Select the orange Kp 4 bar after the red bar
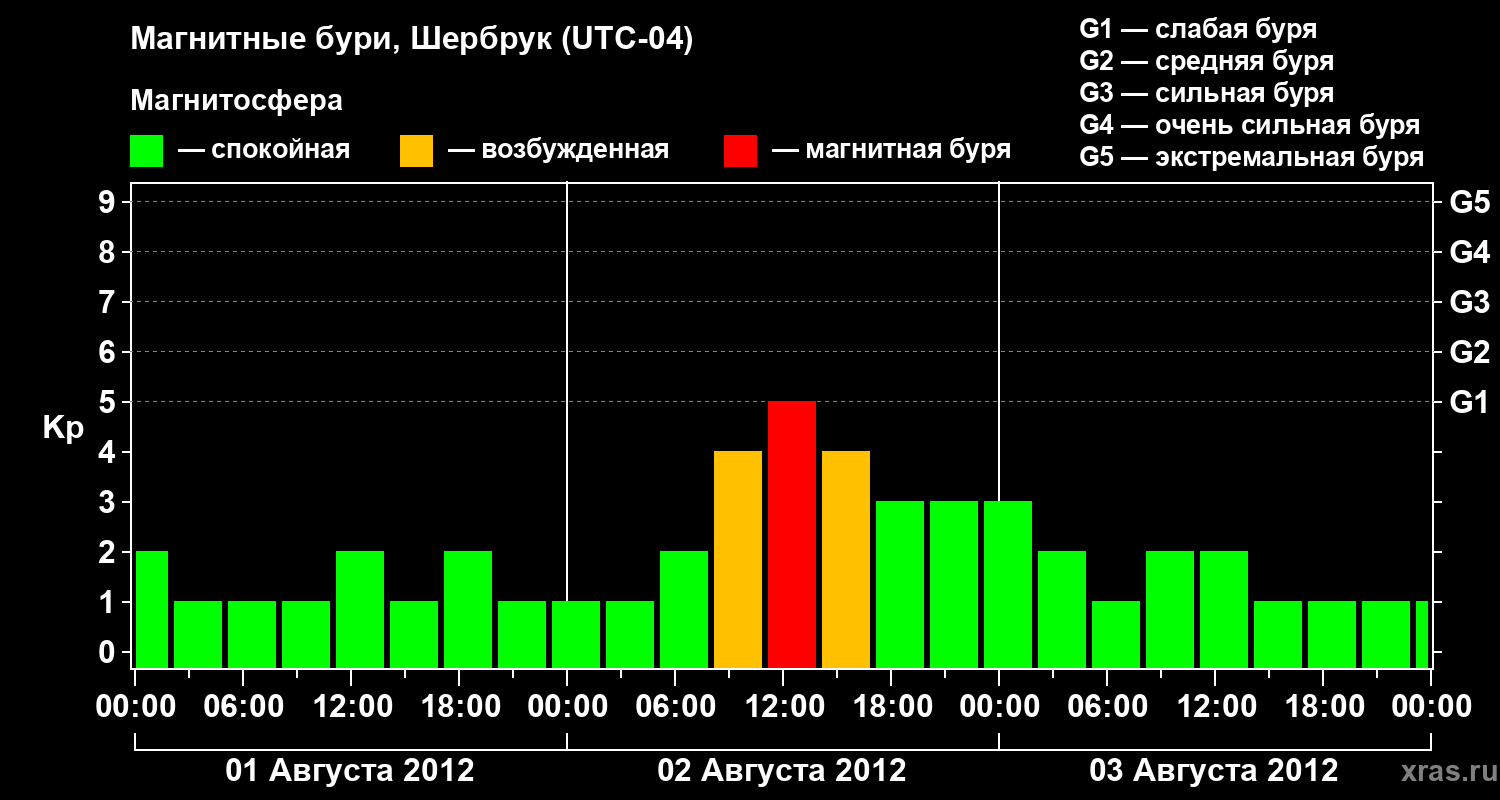This screenshot has width=1500, height=800. tap(846, 559)
